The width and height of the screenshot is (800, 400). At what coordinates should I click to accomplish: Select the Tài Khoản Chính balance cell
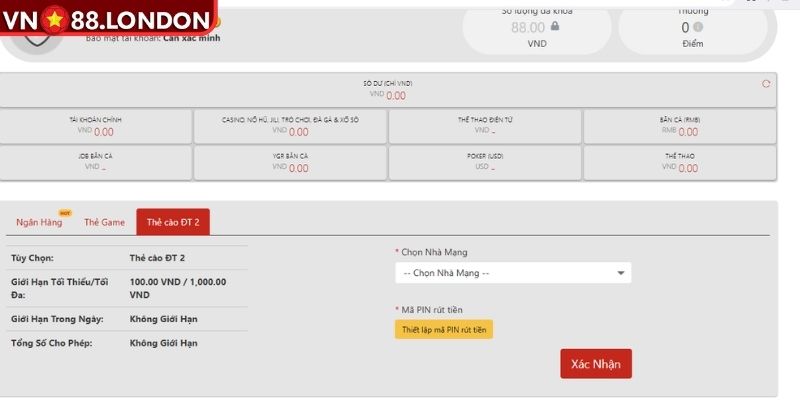point(96,126)
